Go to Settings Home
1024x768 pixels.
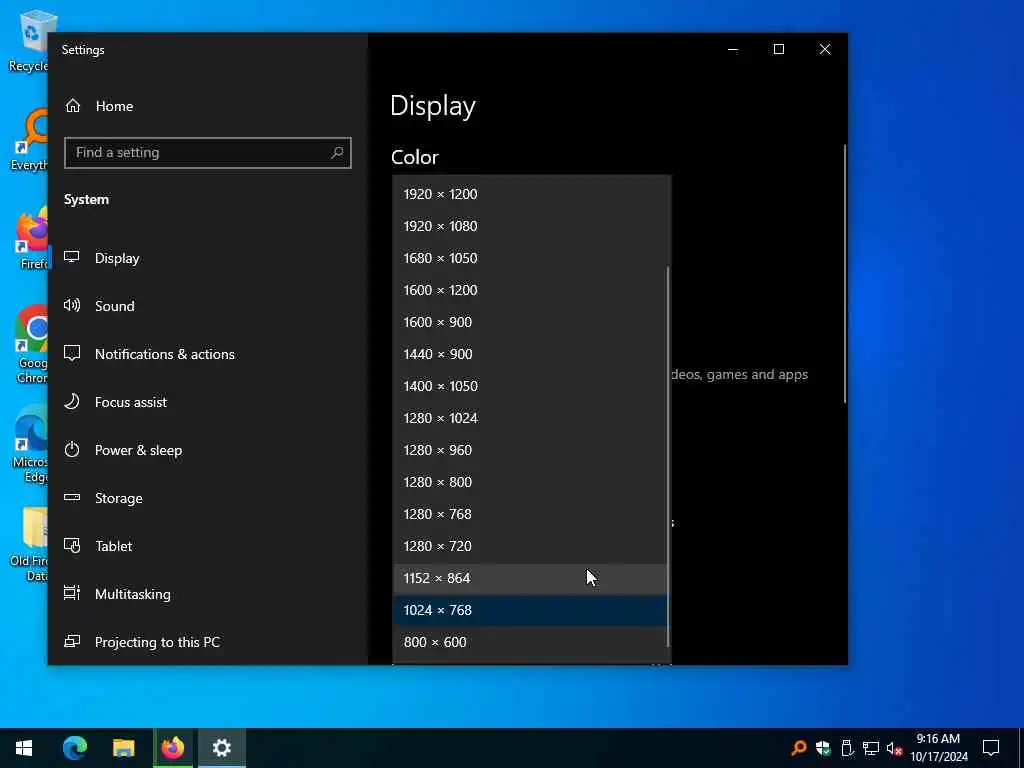(208, 106)
